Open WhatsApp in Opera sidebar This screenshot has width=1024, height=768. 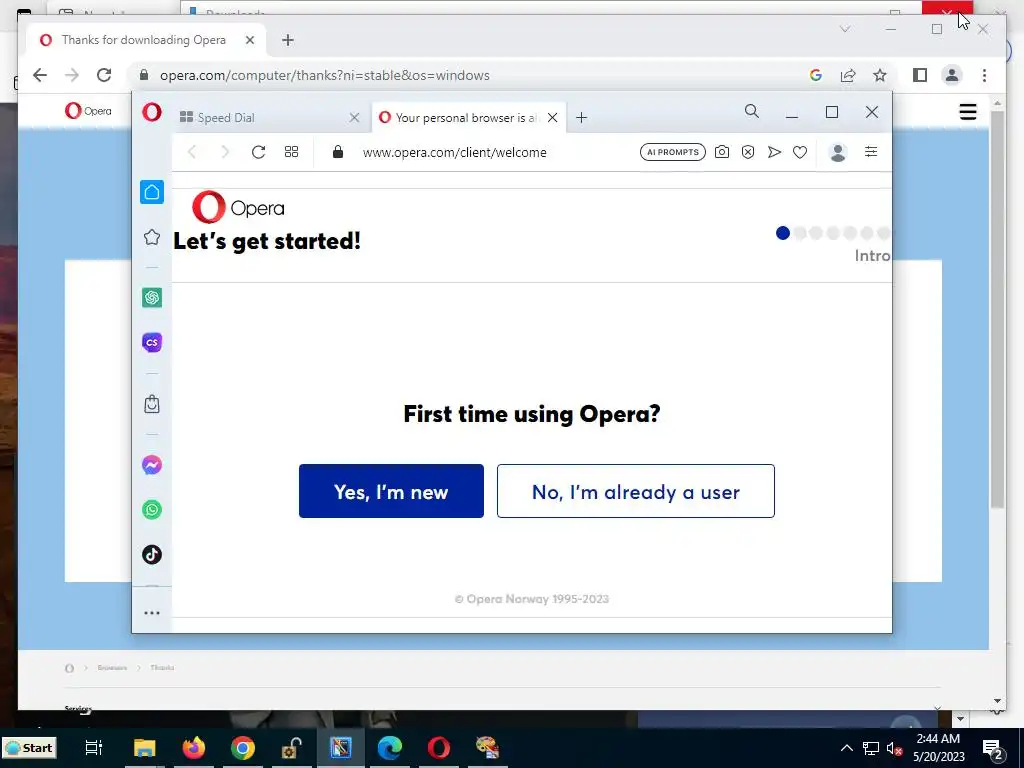pyautogui.click(x=152, y=509)
